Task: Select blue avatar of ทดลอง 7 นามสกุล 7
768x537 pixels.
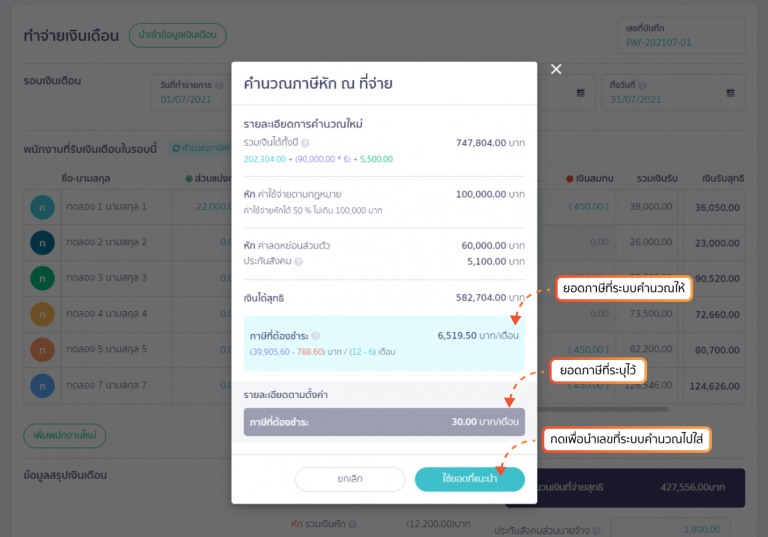Action: [43, 385]
